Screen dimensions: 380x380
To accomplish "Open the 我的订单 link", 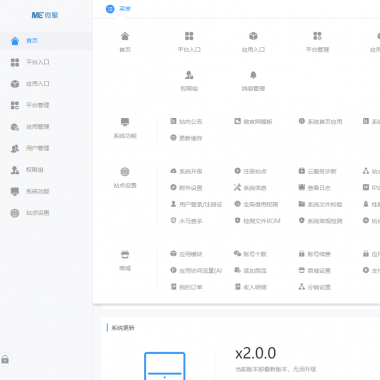I will (186, 287).
